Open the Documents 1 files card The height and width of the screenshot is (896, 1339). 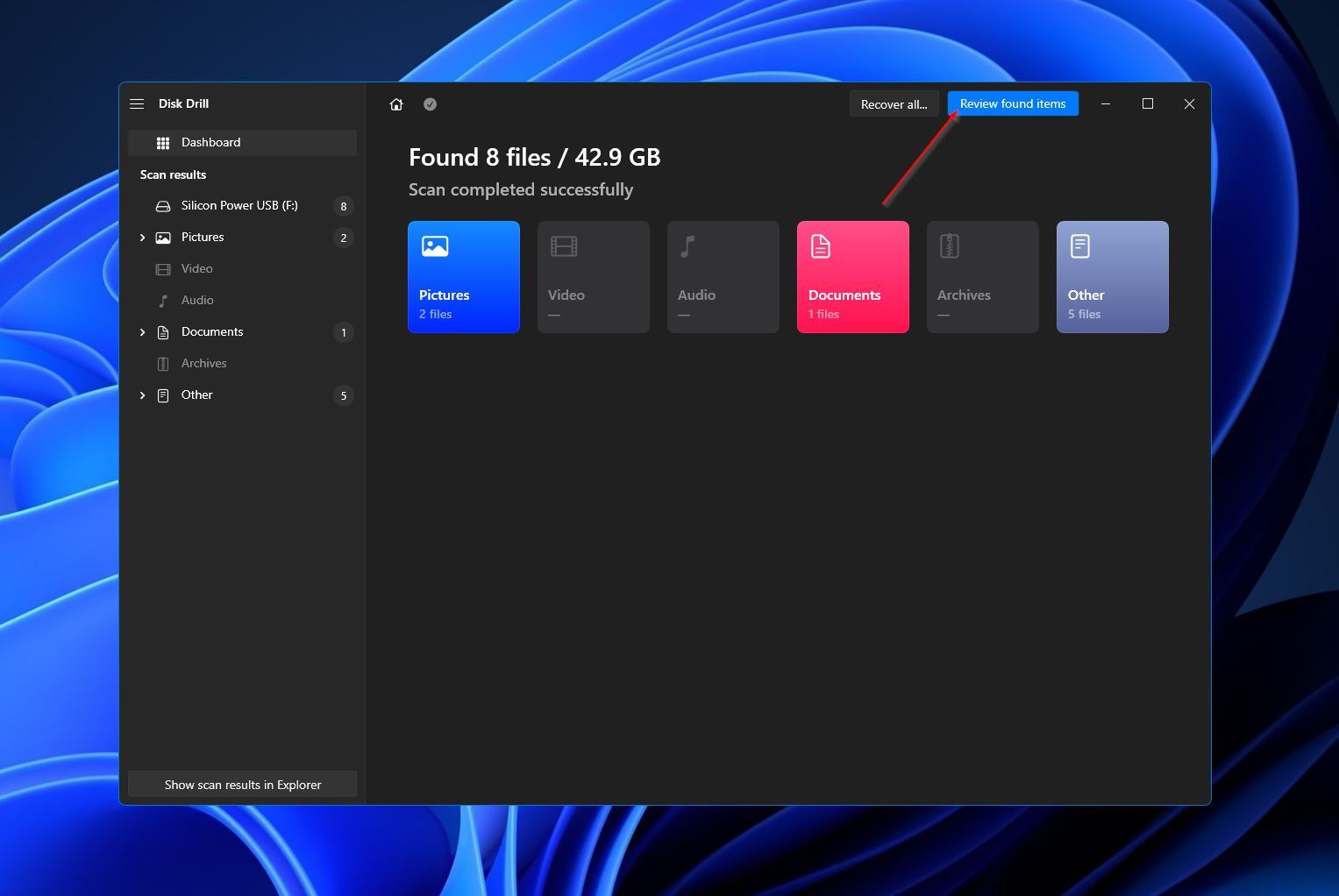[x=853, y=277]
